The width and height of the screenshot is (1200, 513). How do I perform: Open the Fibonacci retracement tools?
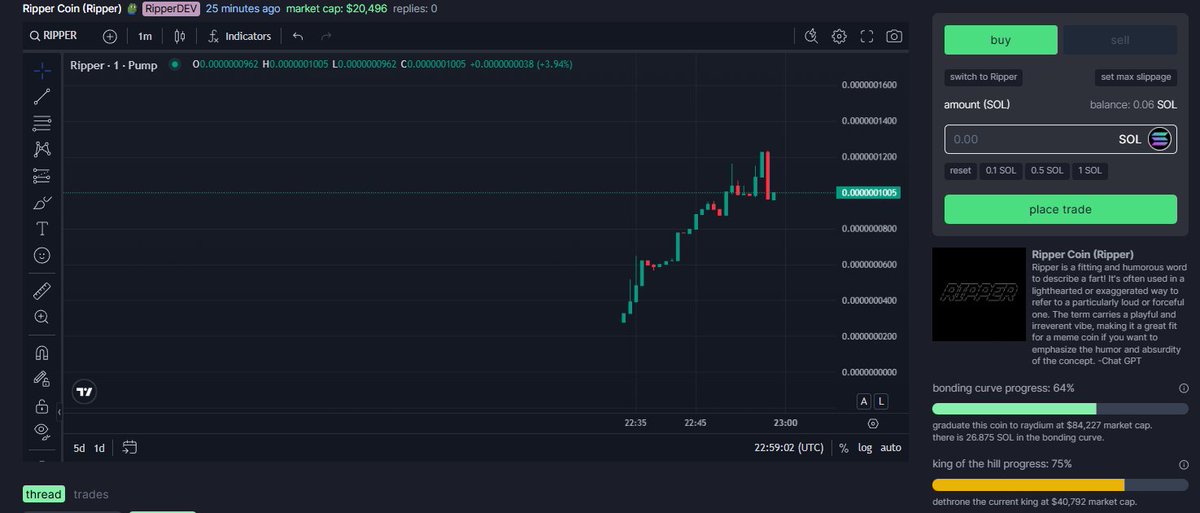coord(42,123)
